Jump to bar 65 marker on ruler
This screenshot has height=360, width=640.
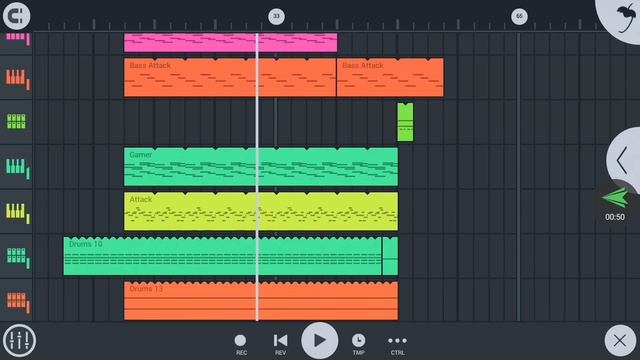click(519, 16)
